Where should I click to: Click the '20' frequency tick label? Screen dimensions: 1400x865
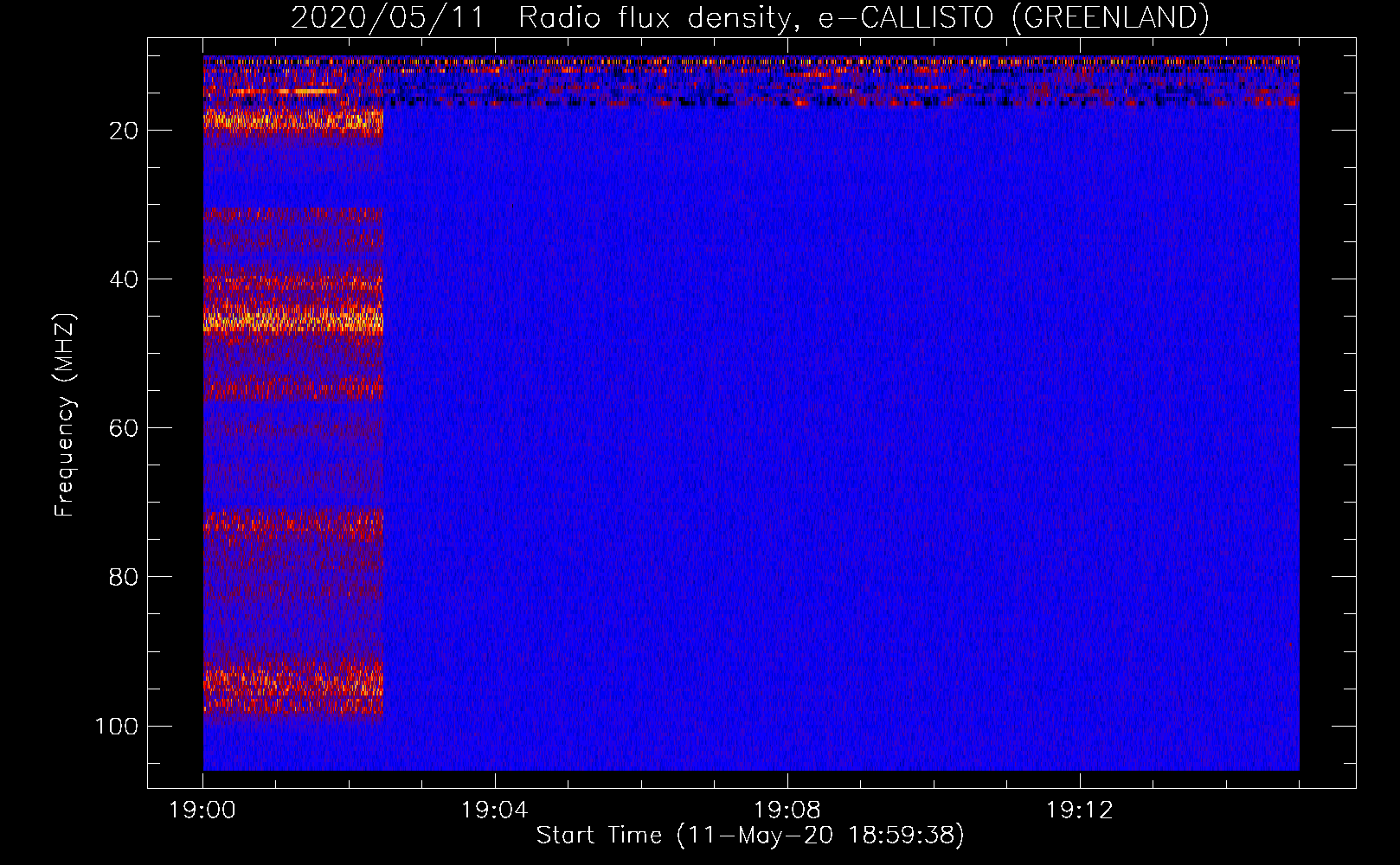[124, 131]
